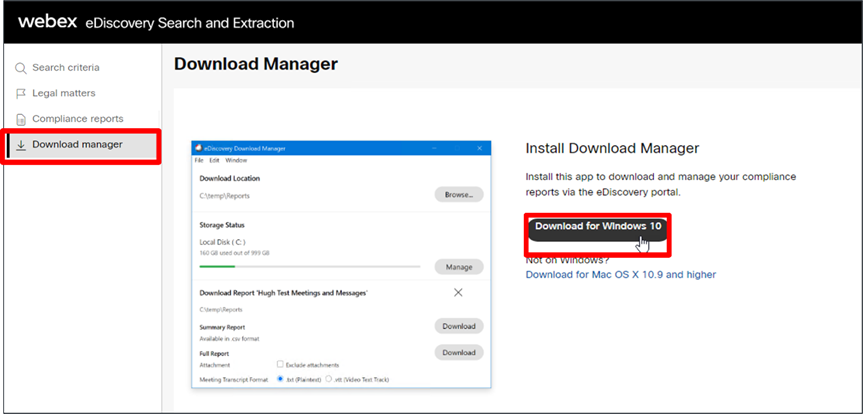Open the Window menu

[236, 160]
